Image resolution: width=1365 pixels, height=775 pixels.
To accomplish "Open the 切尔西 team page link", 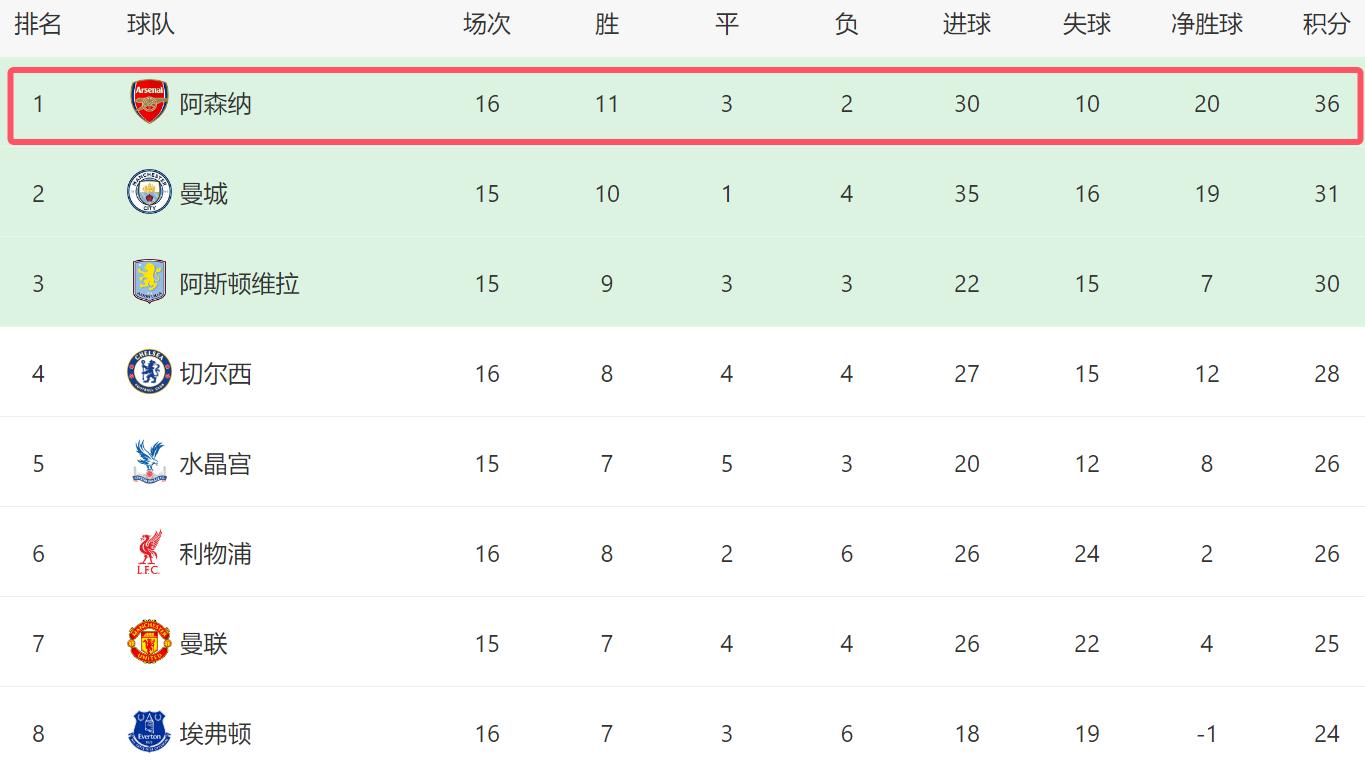I will pyautogui.click(x=215, y=374).
